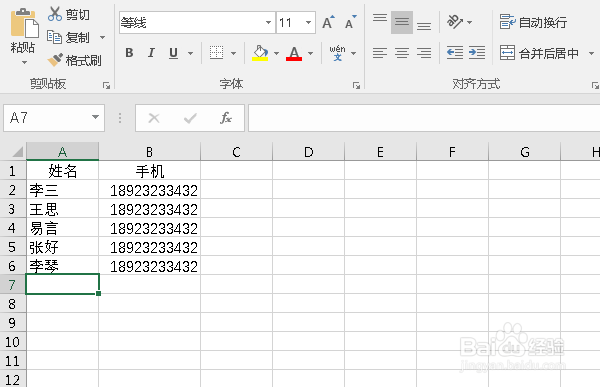Copy selection with the Copy icon
The image size is (600, 387).
54,37
